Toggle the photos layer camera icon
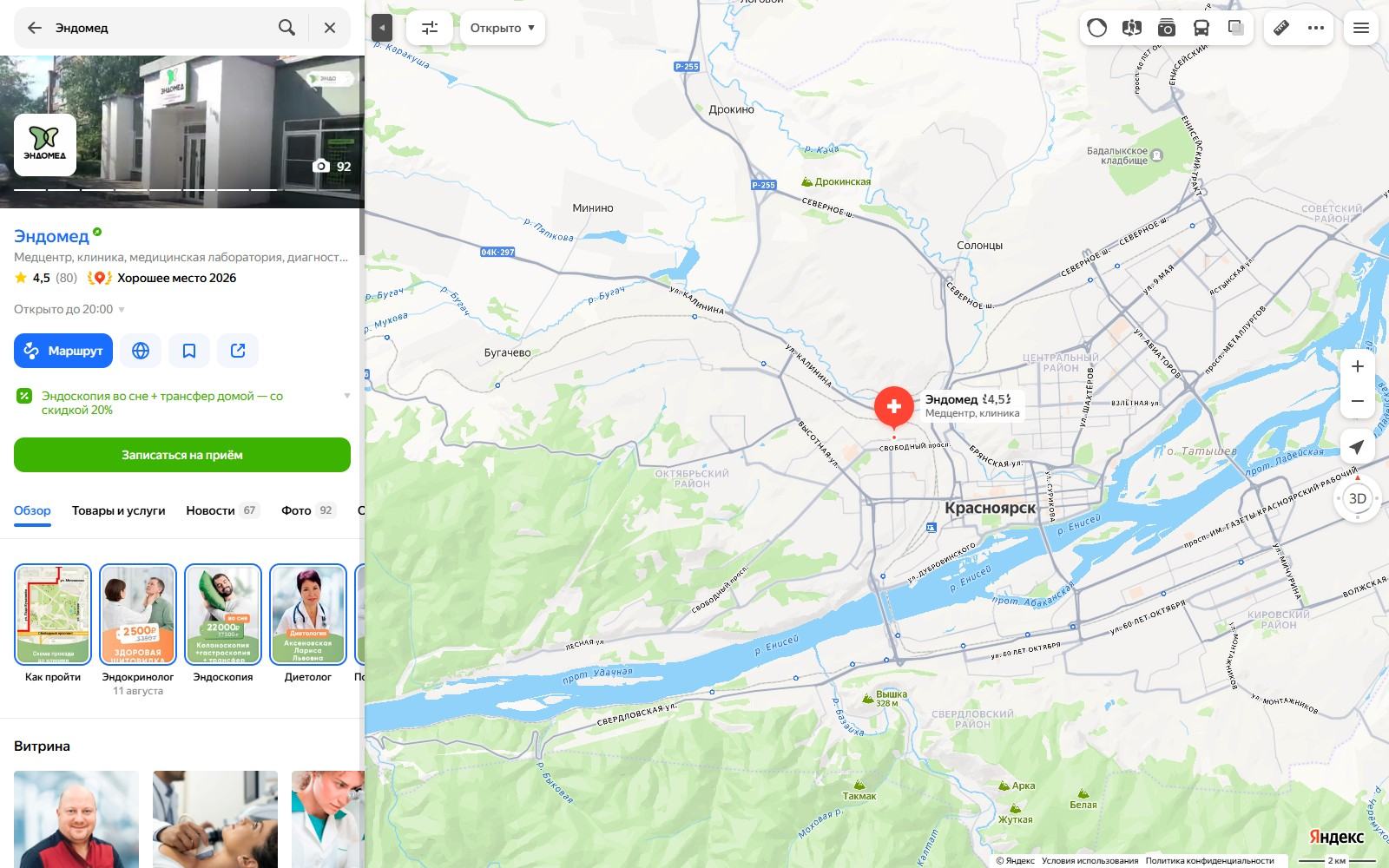Viewport: 1389px width, 868px height. tap(1166, 28)
